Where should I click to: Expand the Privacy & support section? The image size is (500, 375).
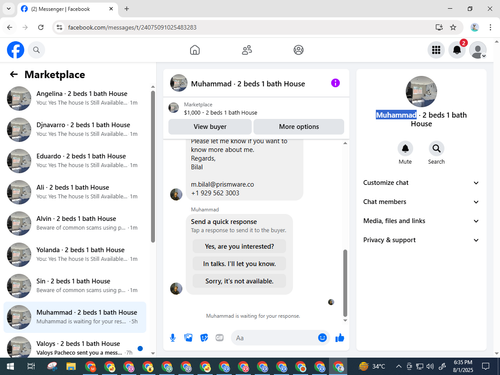[x=421, y=240]
